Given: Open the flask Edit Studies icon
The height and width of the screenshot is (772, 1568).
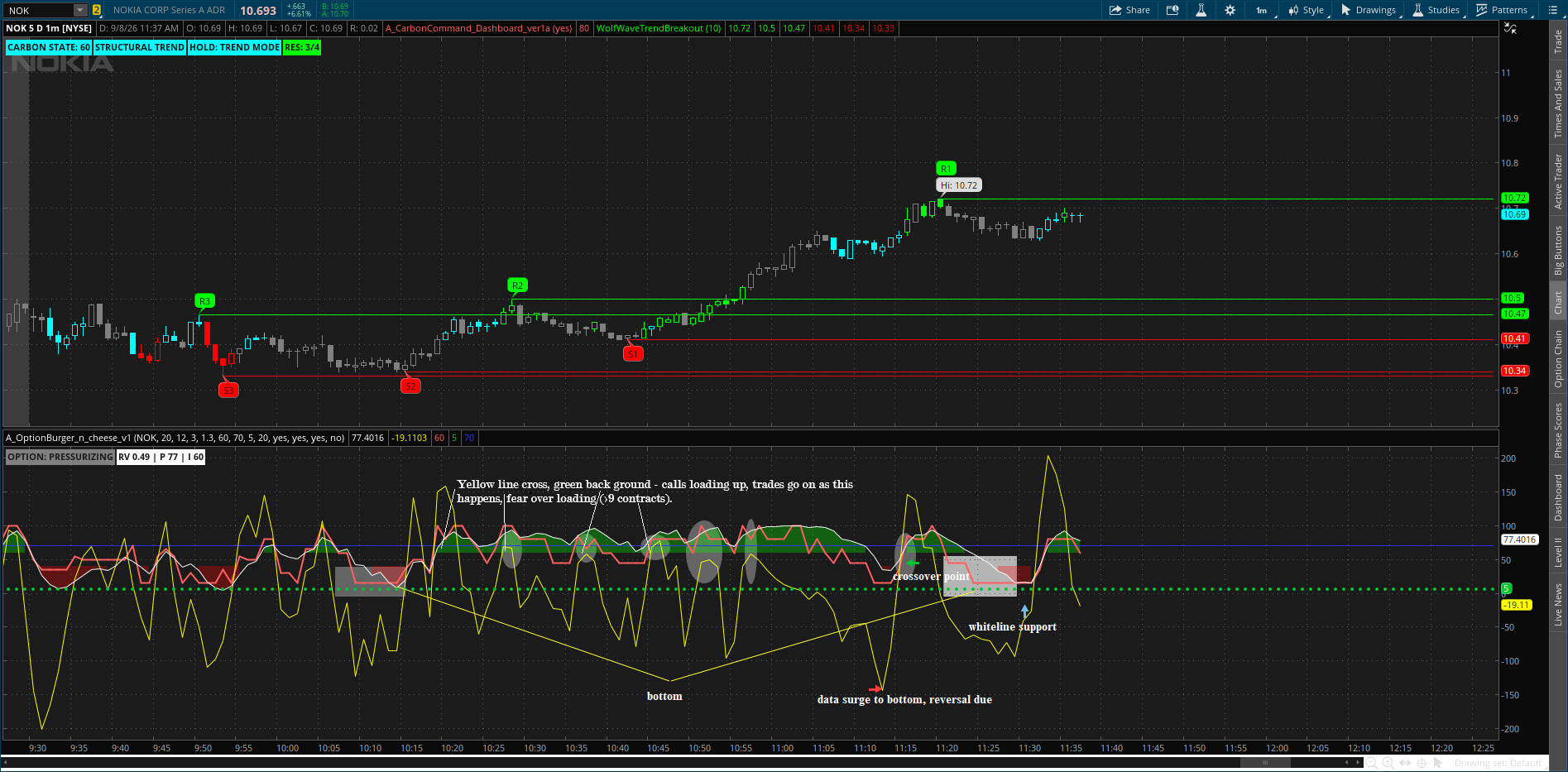Looking at the screenshot, I should pyautogui.click(x=1201, y=10).
